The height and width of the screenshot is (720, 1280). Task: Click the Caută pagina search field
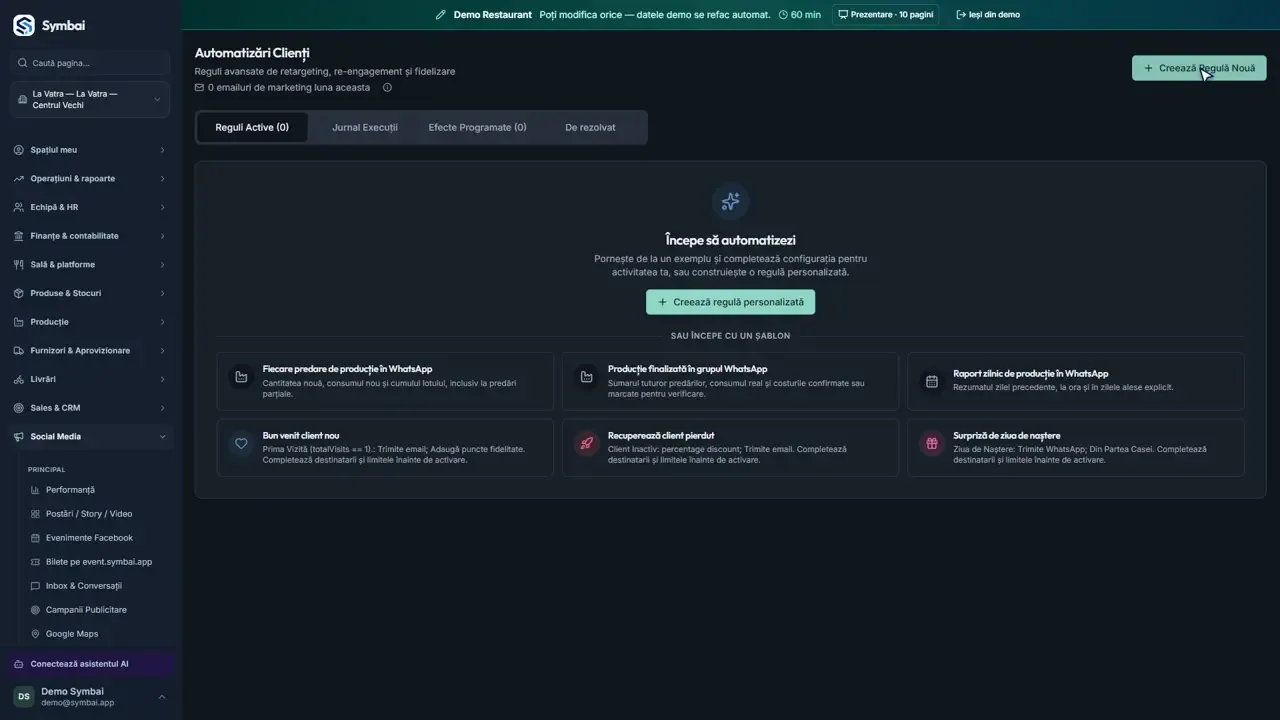pyautogui.click(x=90, y=63)
